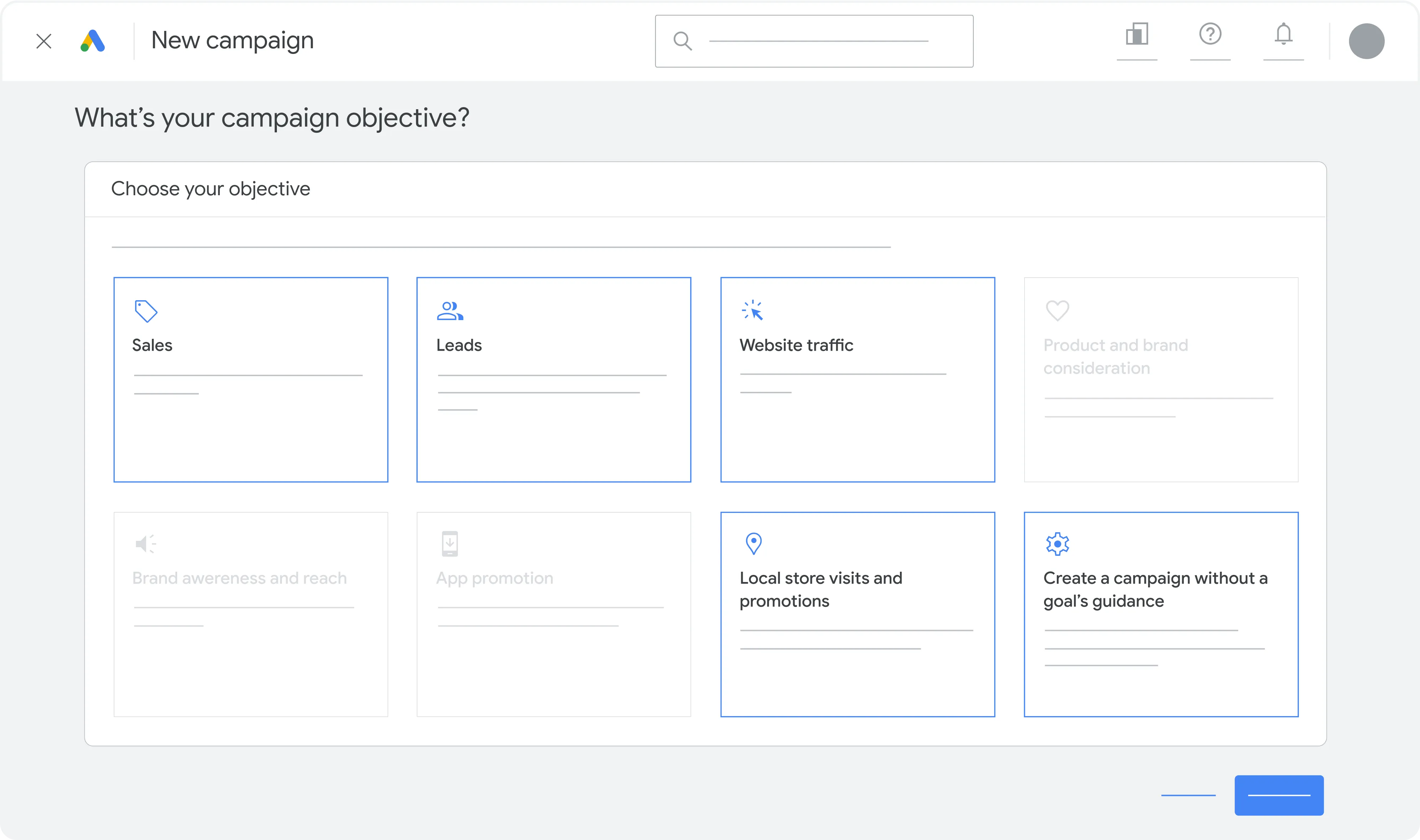Open the account profile avatar
This screenshot has height=840, width=1420.
1366,41
